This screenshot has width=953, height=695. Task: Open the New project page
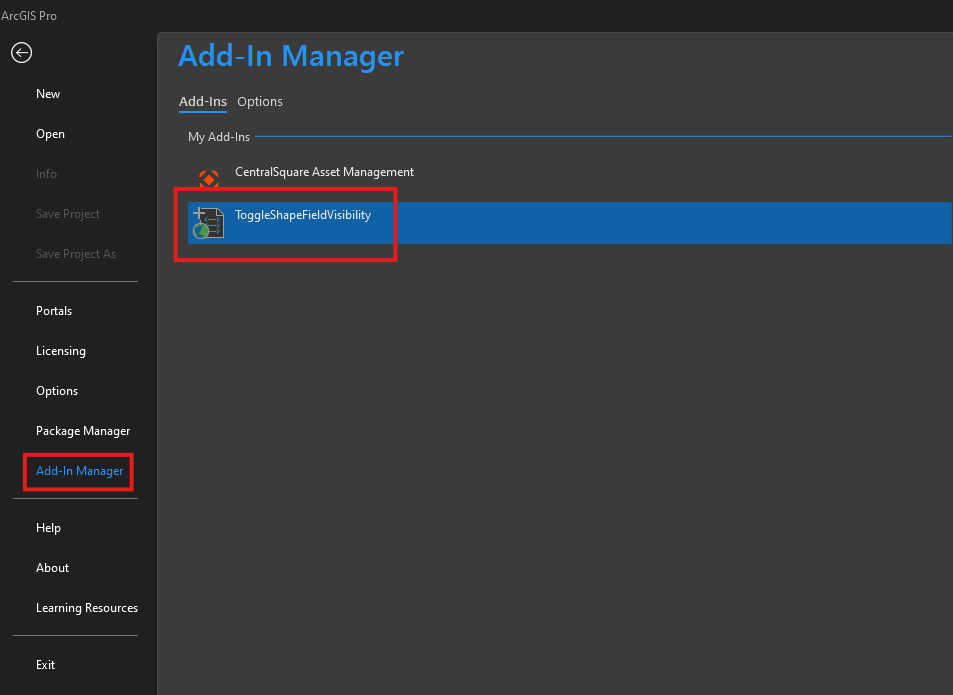tap(48, 94)
